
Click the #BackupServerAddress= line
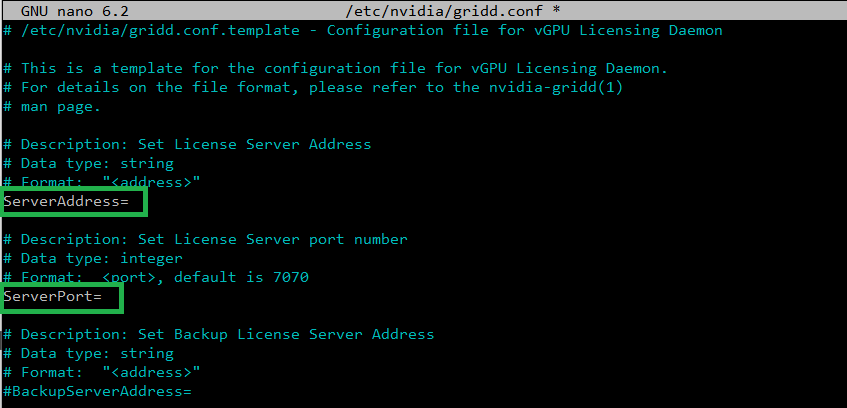[x=97, y=391]
